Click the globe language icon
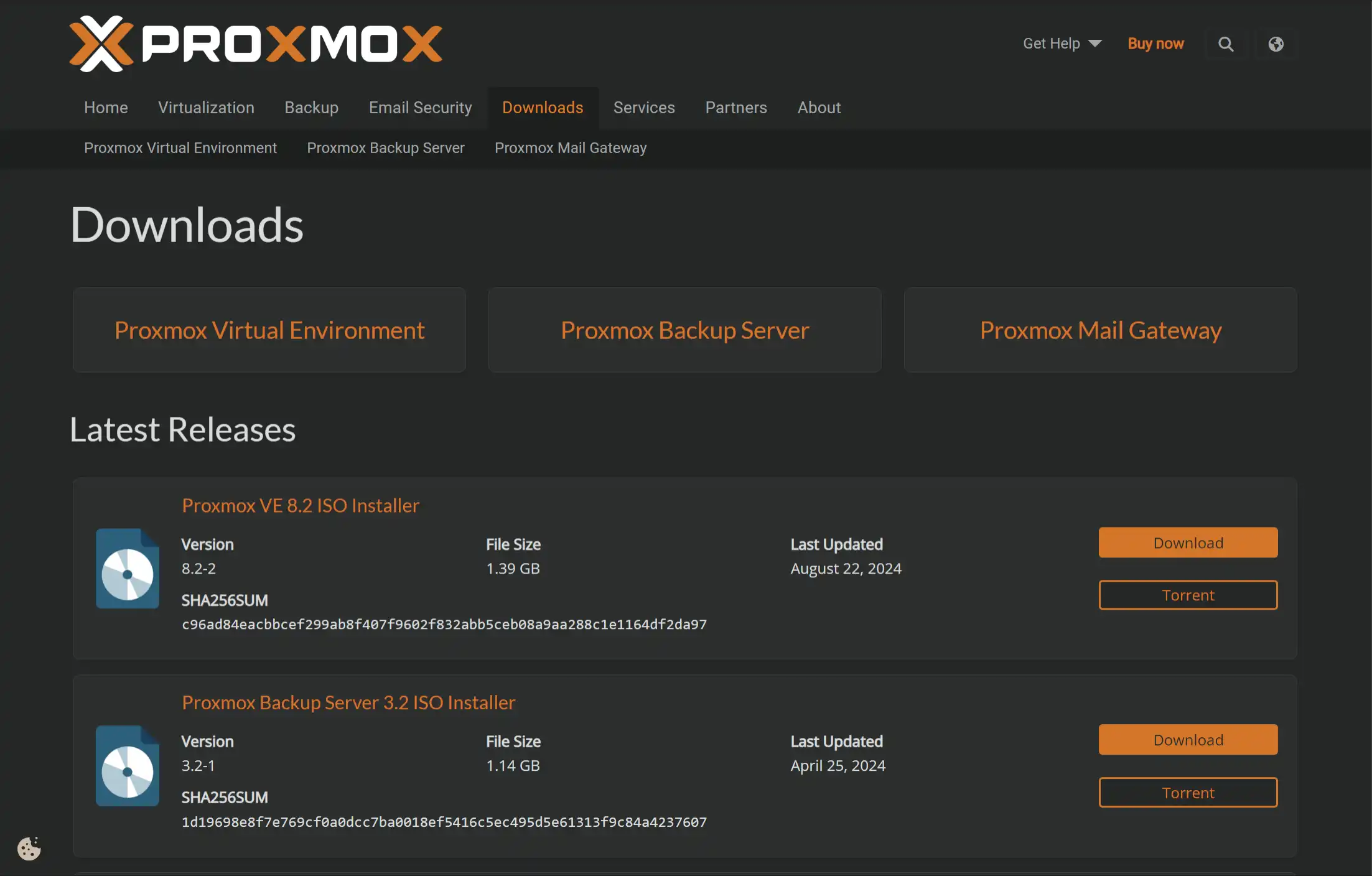 point(1276,44)
